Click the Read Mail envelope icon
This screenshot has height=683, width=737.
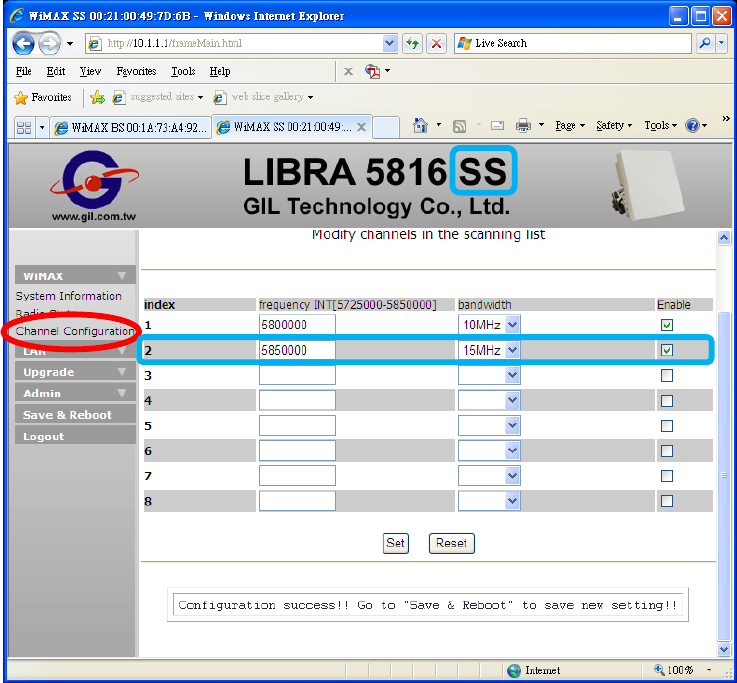pos(497,126)
